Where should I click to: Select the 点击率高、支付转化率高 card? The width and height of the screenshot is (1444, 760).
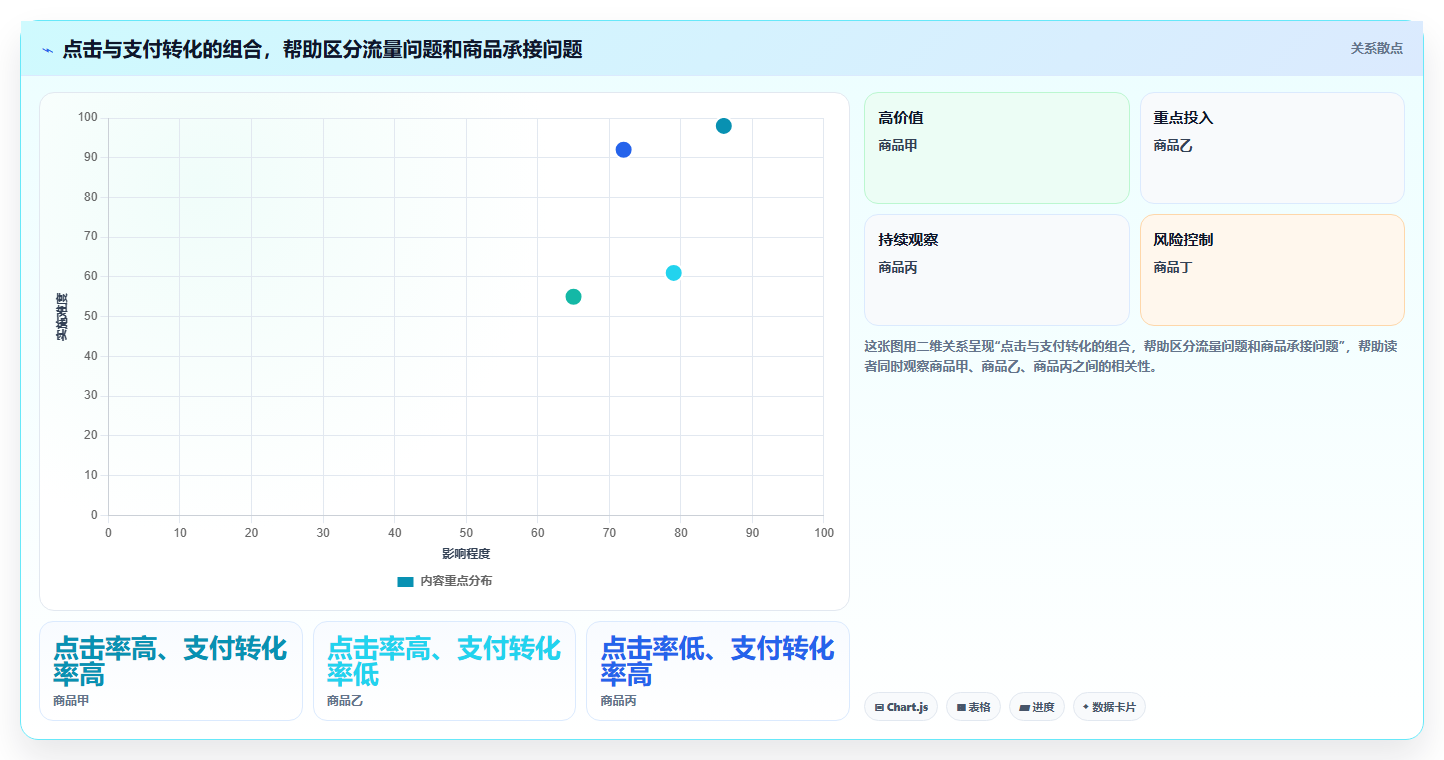(171, 671)
